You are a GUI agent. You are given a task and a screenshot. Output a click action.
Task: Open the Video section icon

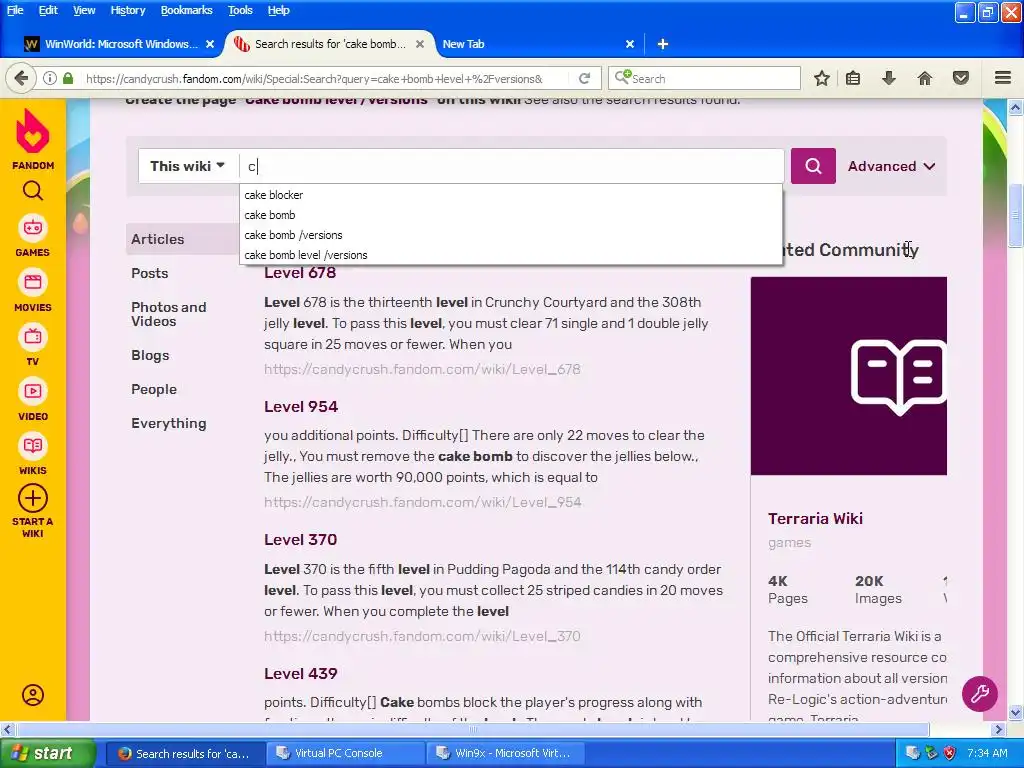pos(33,392)
